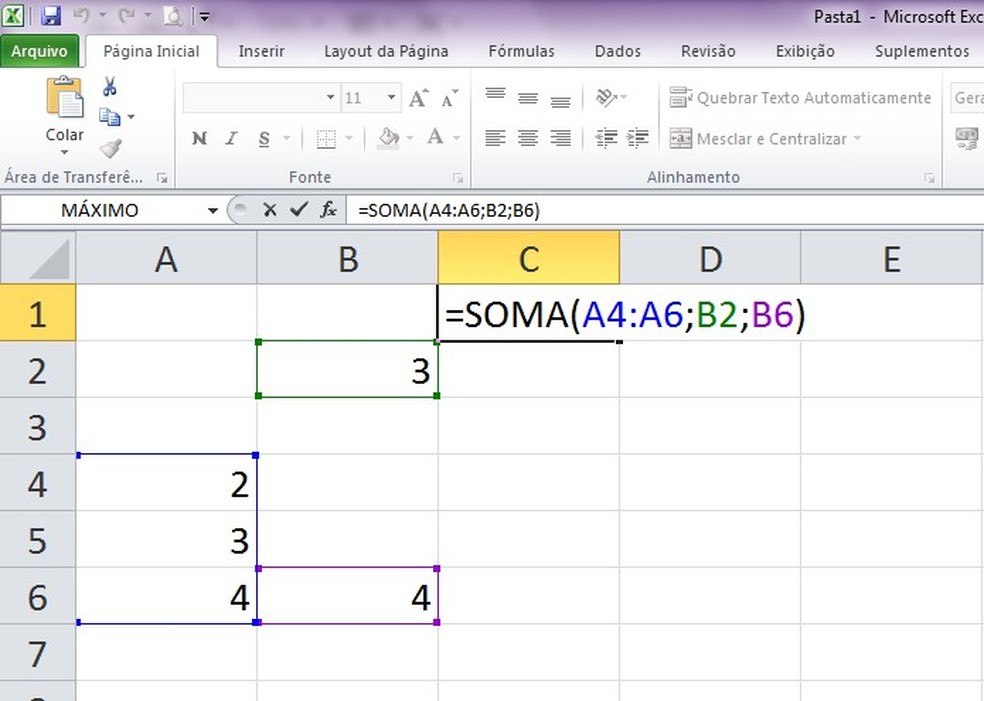Open the underline style dropdown arrow
984x701 pixels.
coord(286,138)
